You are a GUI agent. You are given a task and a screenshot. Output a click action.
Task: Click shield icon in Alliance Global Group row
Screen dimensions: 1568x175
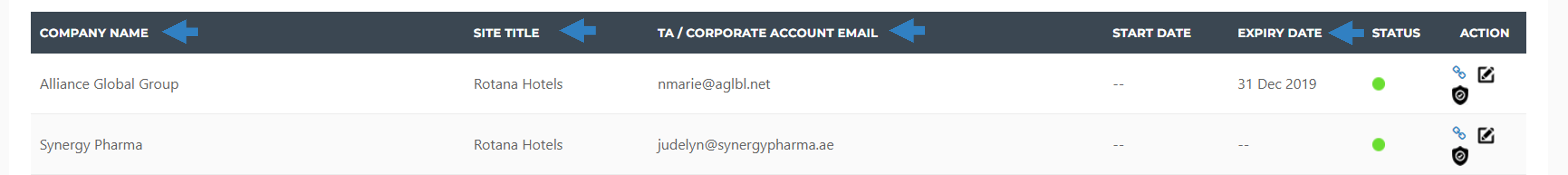(x=1460, y=96)
